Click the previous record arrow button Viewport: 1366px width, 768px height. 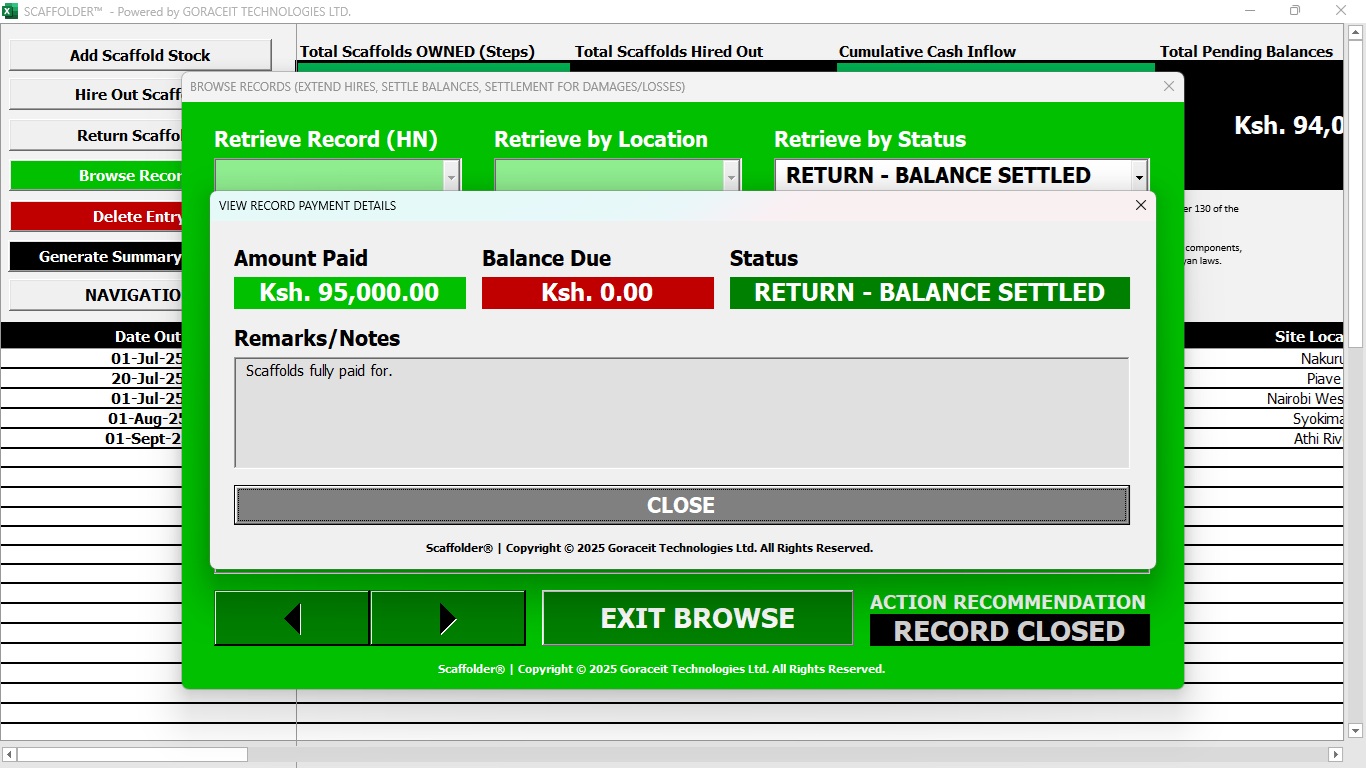[292, 618]
